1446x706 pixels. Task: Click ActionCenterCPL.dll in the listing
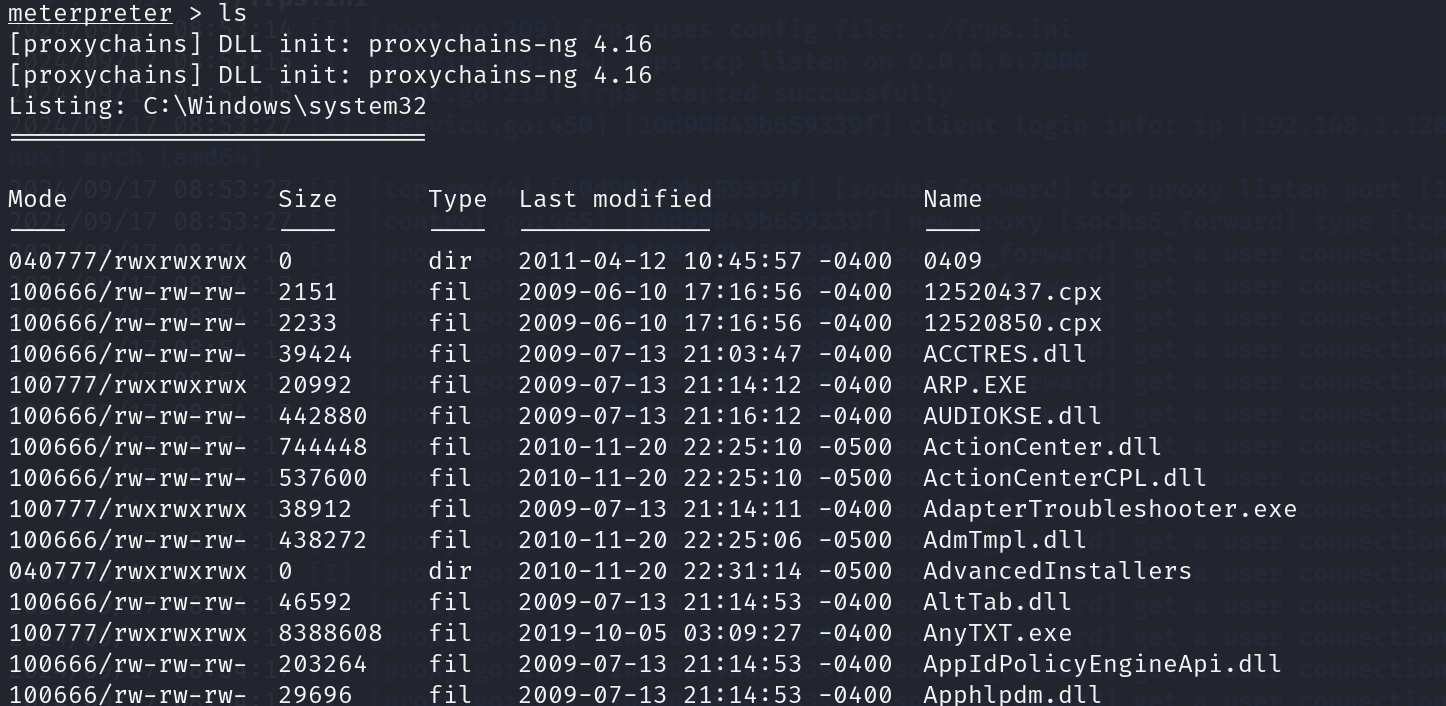coord(1064,478)
